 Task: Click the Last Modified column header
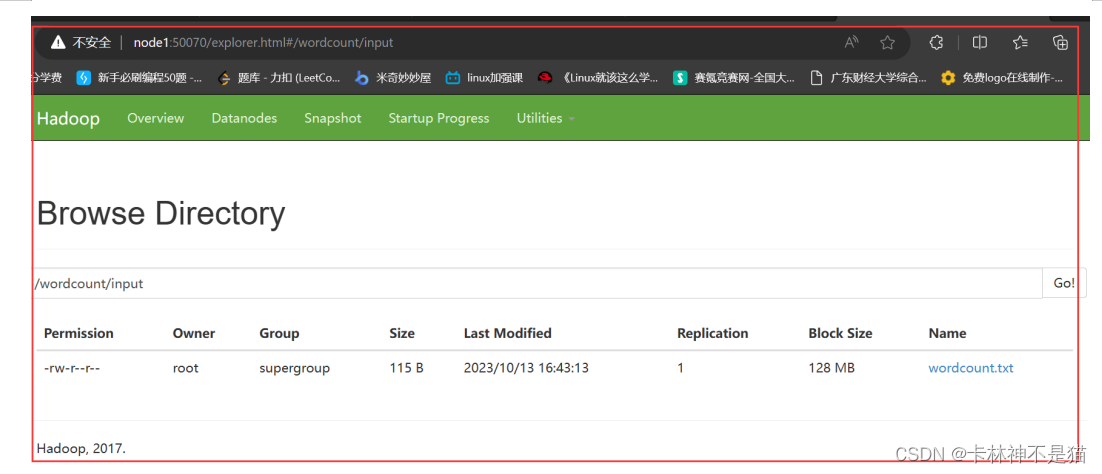[507, 333]
